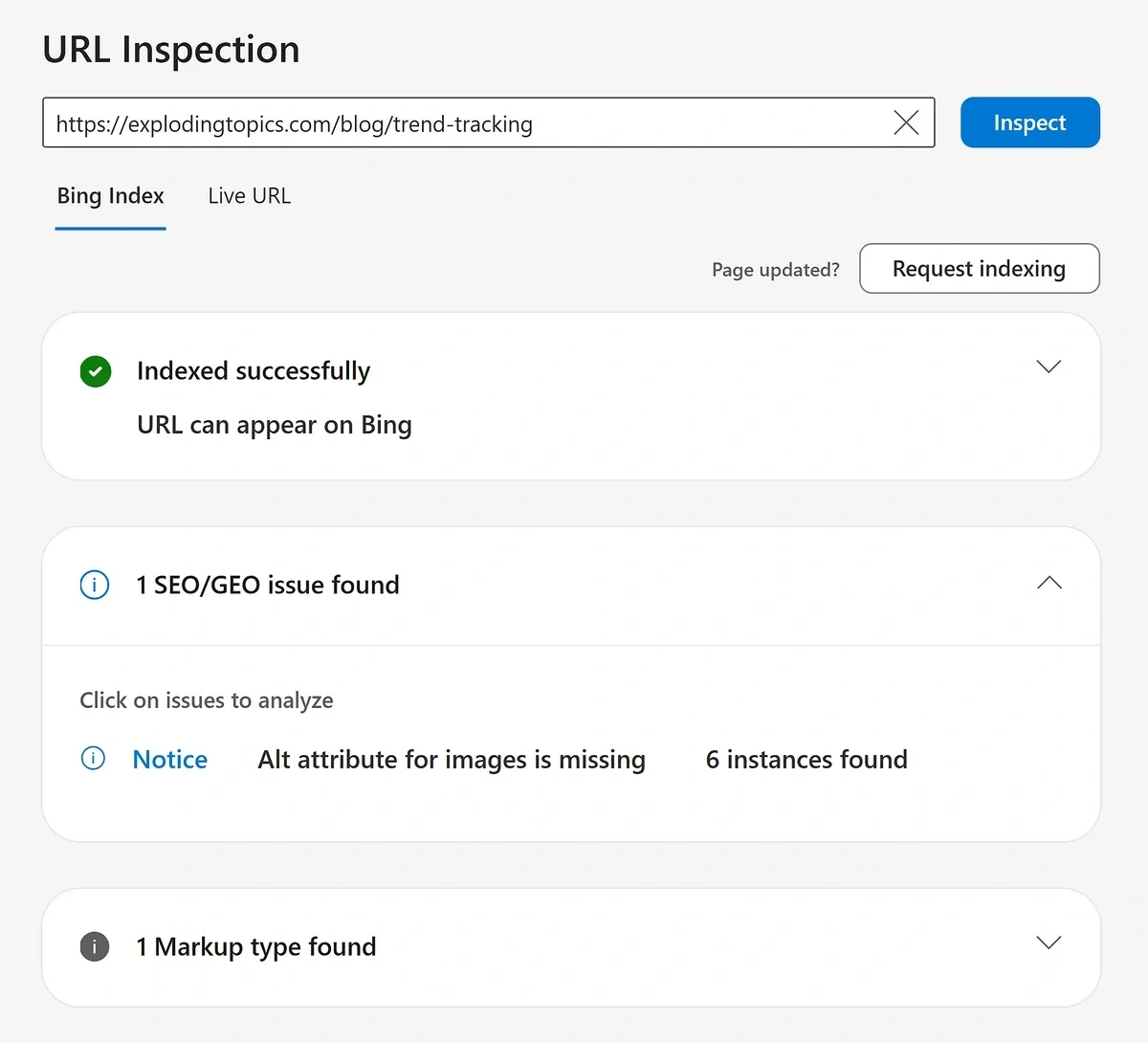Viewport: 1148px width, 1043px height.
Task: Expand the Indexed successfully card chevron
Action: coord(1049,366)
